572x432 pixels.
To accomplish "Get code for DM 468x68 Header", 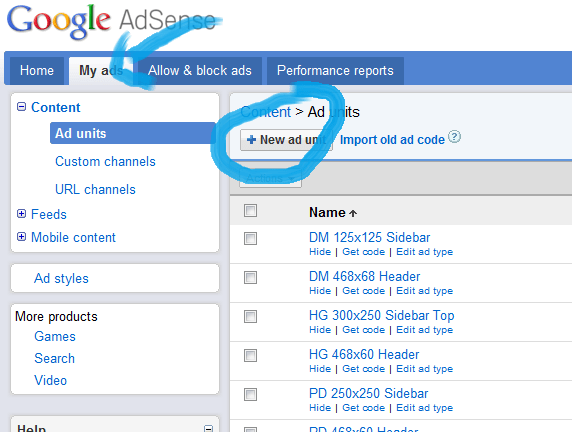I will click(363, 291).
